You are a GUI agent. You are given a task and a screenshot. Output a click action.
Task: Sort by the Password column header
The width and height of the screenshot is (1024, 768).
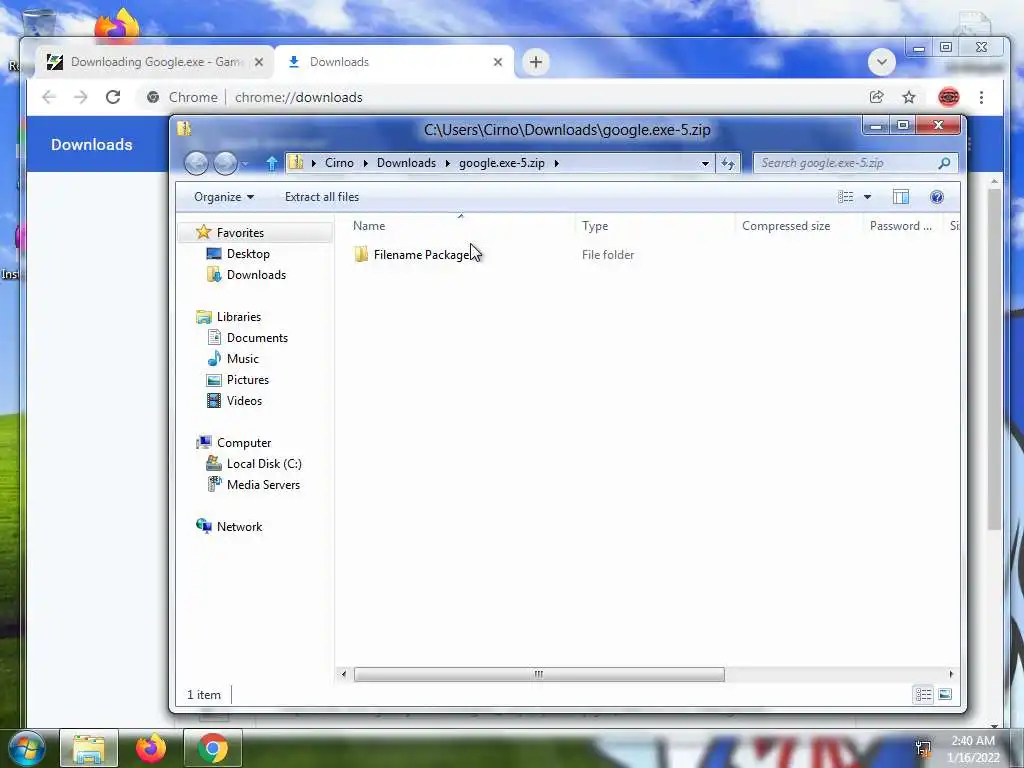click(903, 226)
